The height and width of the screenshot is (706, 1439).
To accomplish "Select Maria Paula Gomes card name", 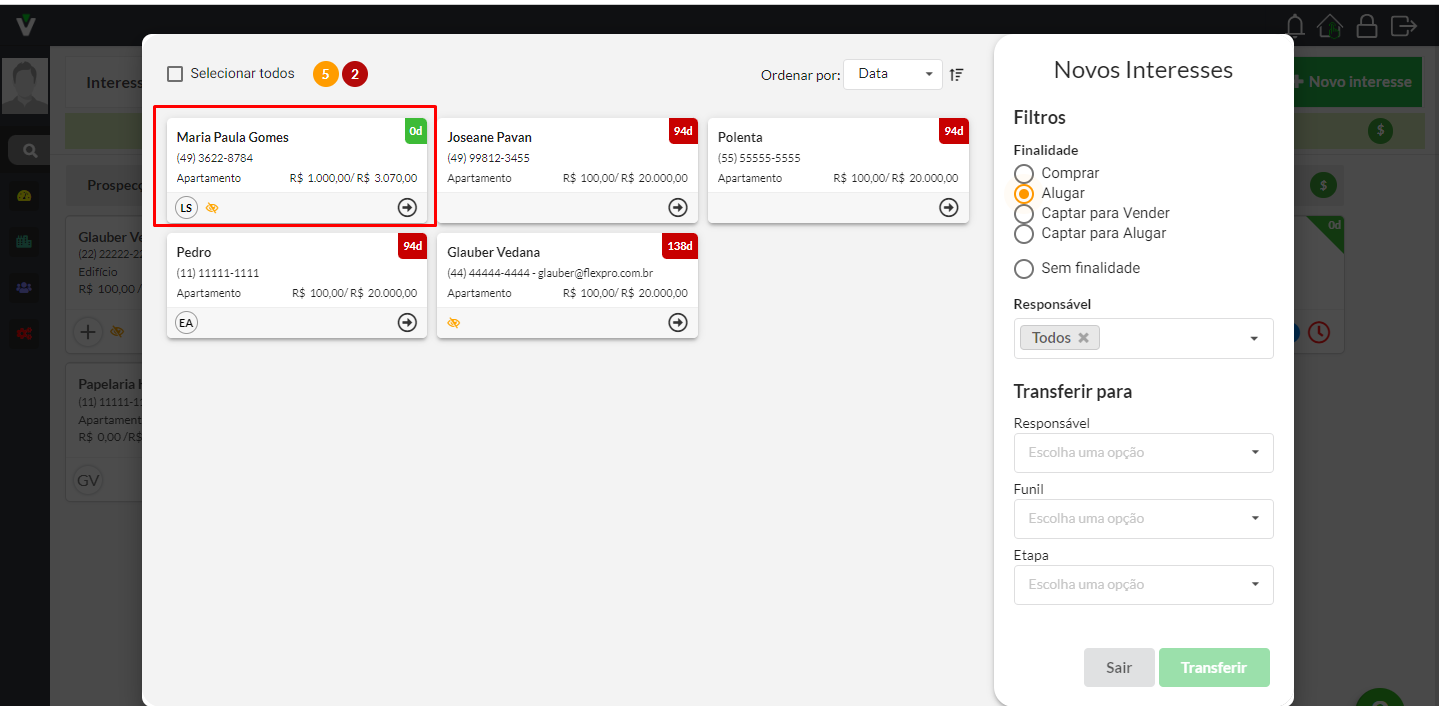I will click(233, 138).
